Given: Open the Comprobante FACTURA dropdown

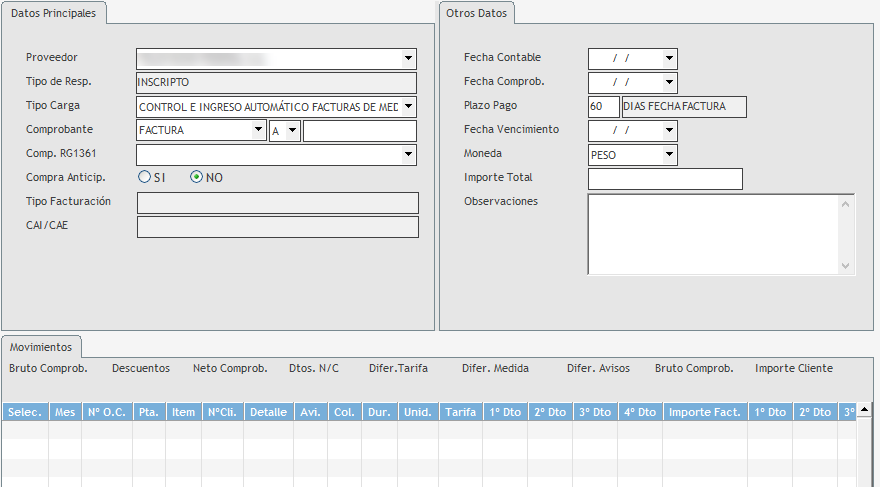Looking at the screenshot, I should (x=258, y=130).
